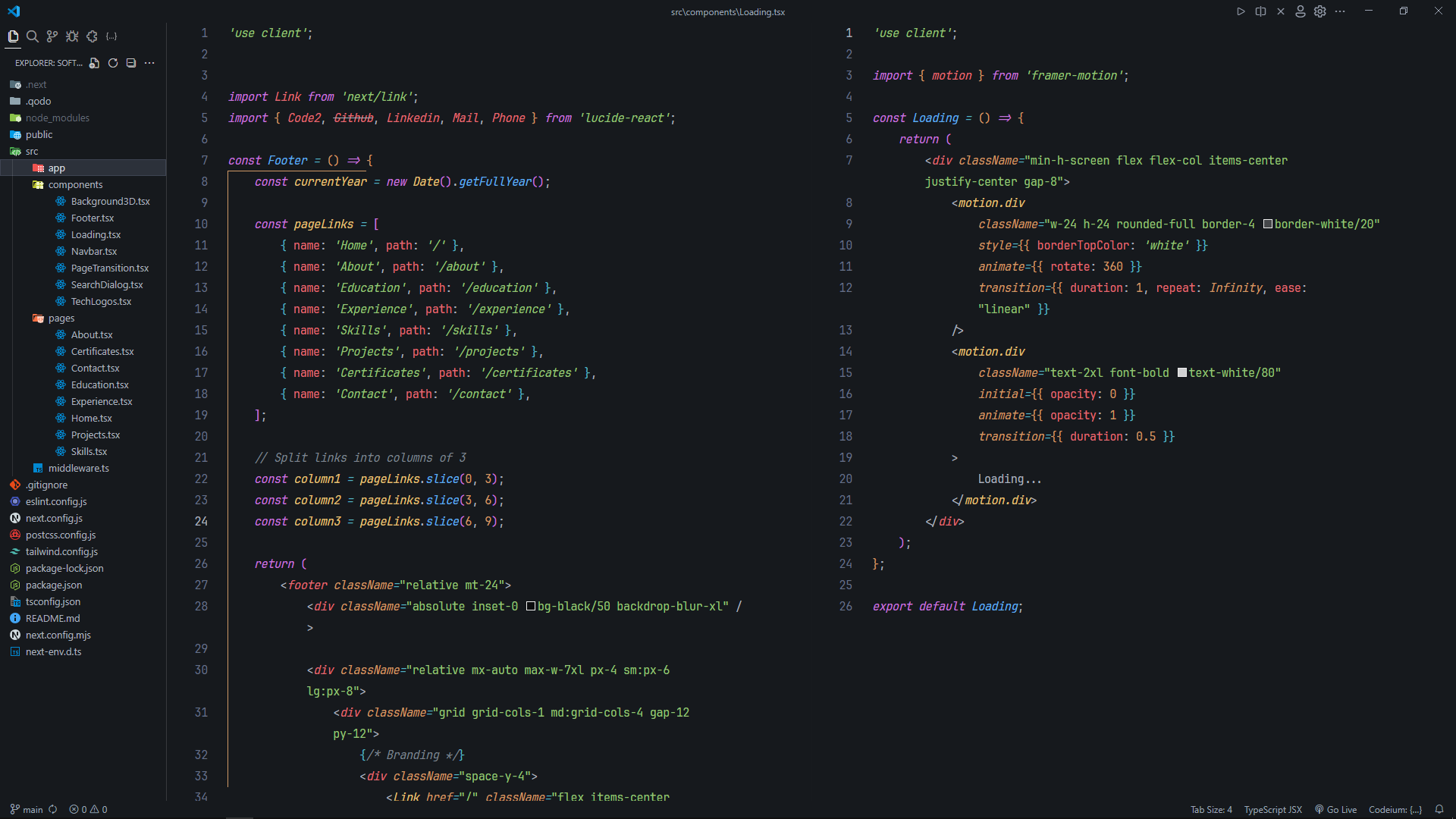This screenshot has height=819, width=1456.
Task: Refresh the Explorer file tree
Action: (x=113, y=63)
